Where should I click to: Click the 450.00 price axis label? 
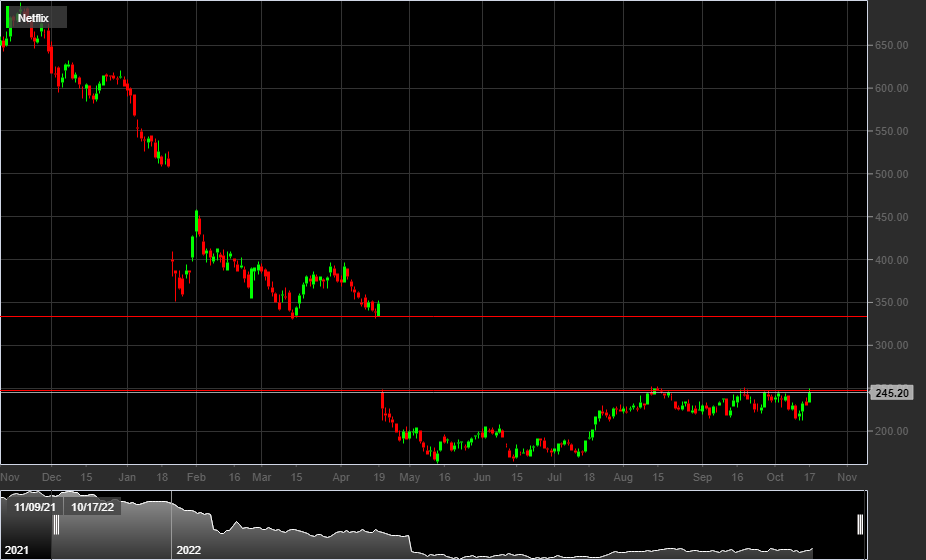coord(891,217)
